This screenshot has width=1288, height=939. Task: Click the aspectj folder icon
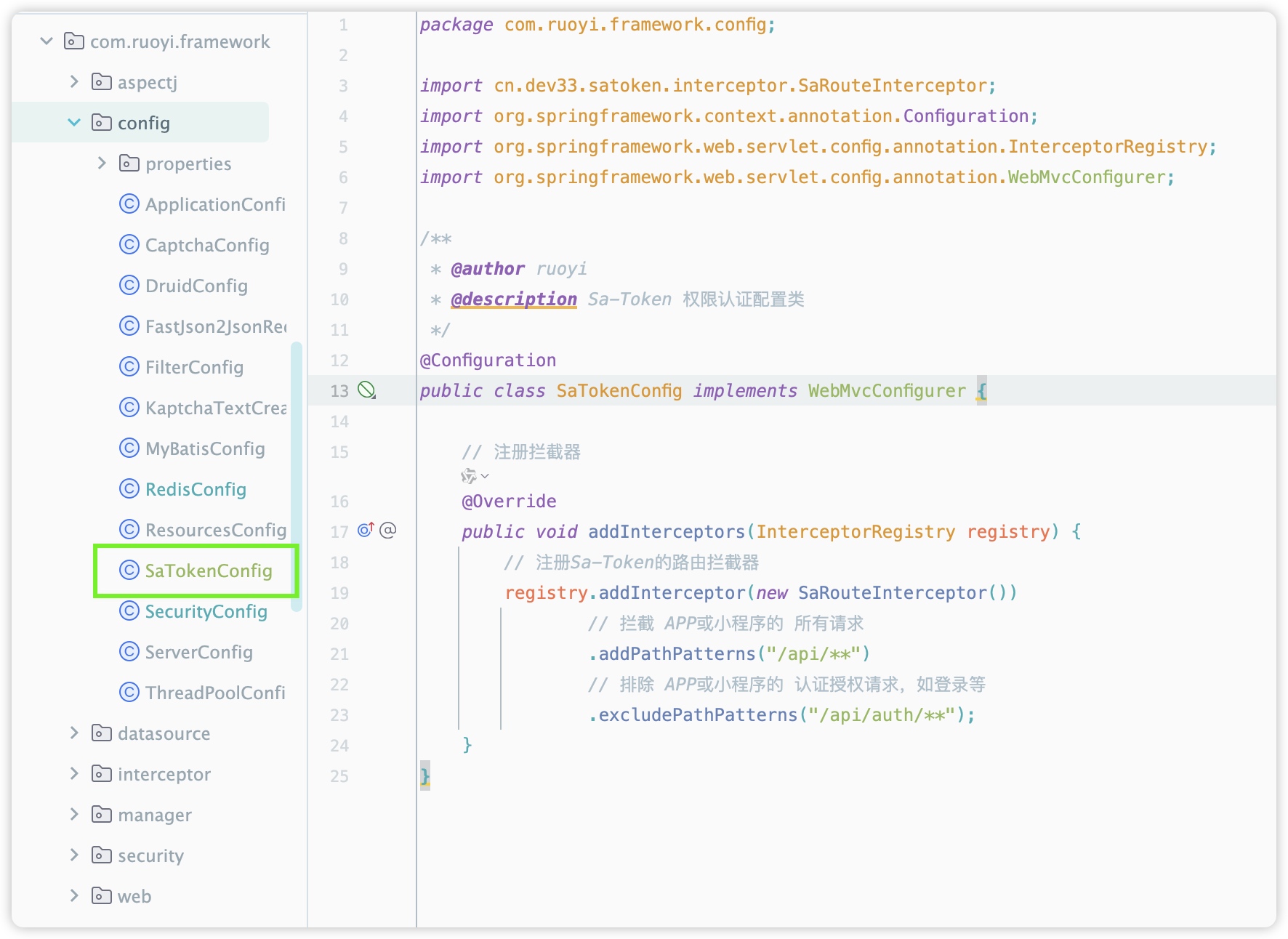coord(102,82)
